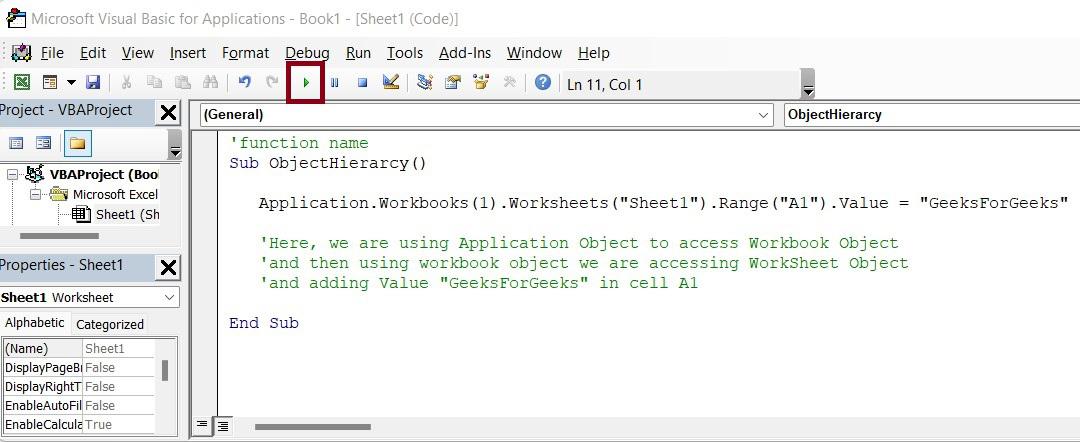Click the Full Module View button
Screen dimensions: 1080x442
222,426
